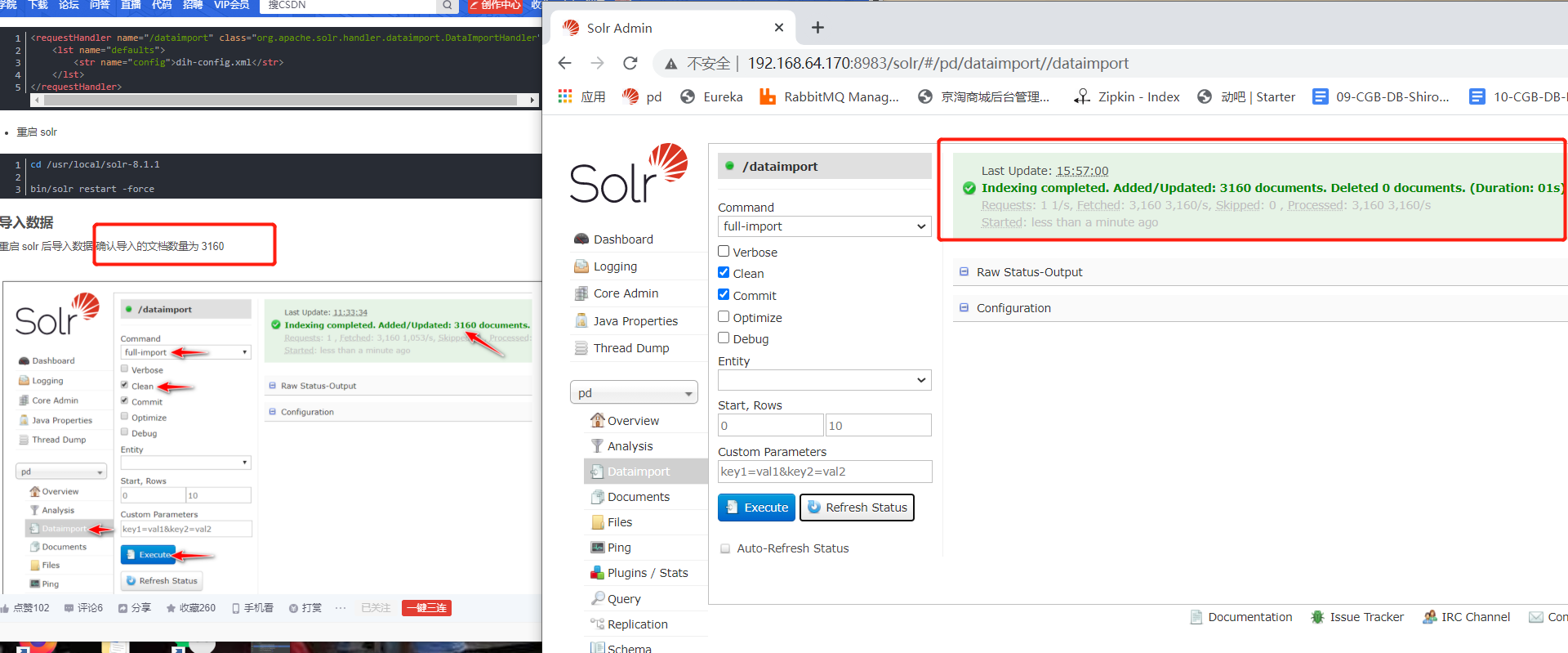Click the 点赞102 like icon in CSDN
Image resolution: width=1568 pixels, height=653 pixels.
pos(5,608)
